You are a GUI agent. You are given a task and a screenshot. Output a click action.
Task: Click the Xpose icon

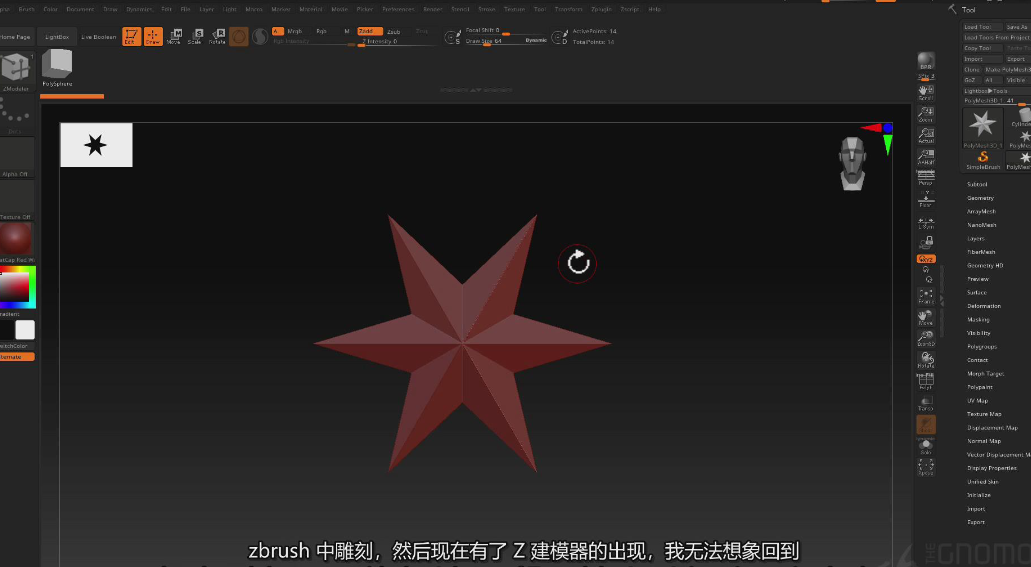[926, 468]
